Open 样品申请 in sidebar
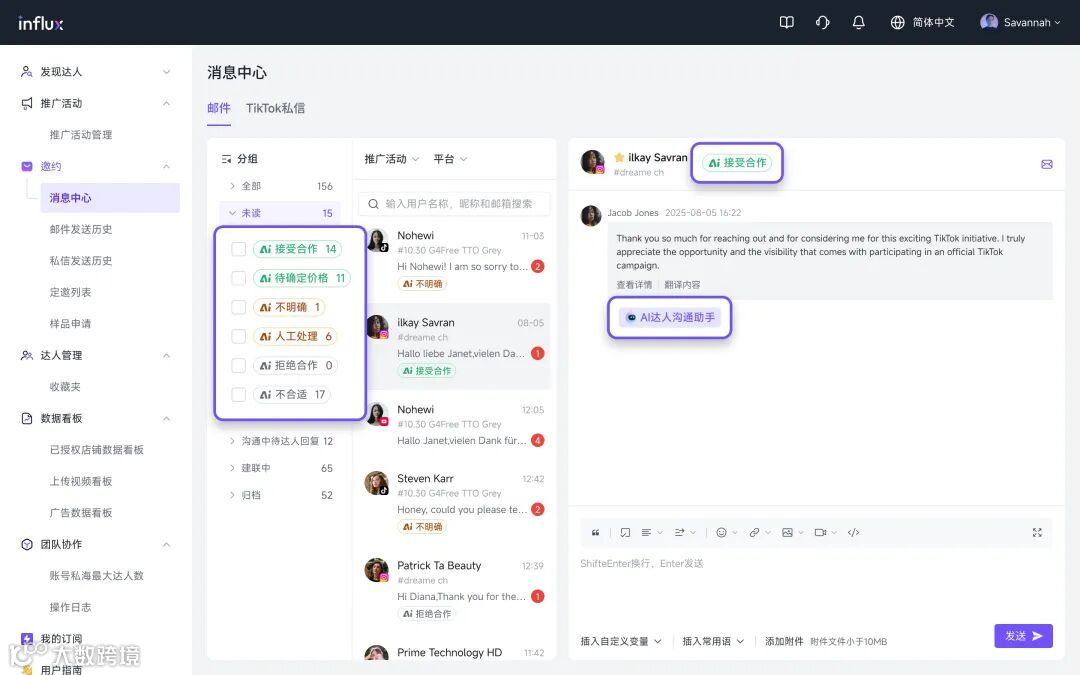 coord(70,324)
